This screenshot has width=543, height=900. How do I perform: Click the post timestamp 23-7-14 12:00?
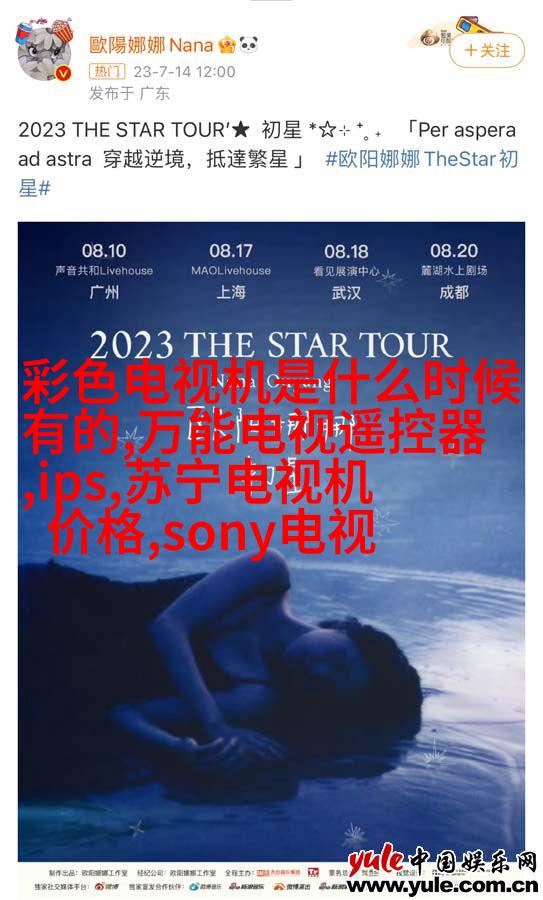coord(184,72)
